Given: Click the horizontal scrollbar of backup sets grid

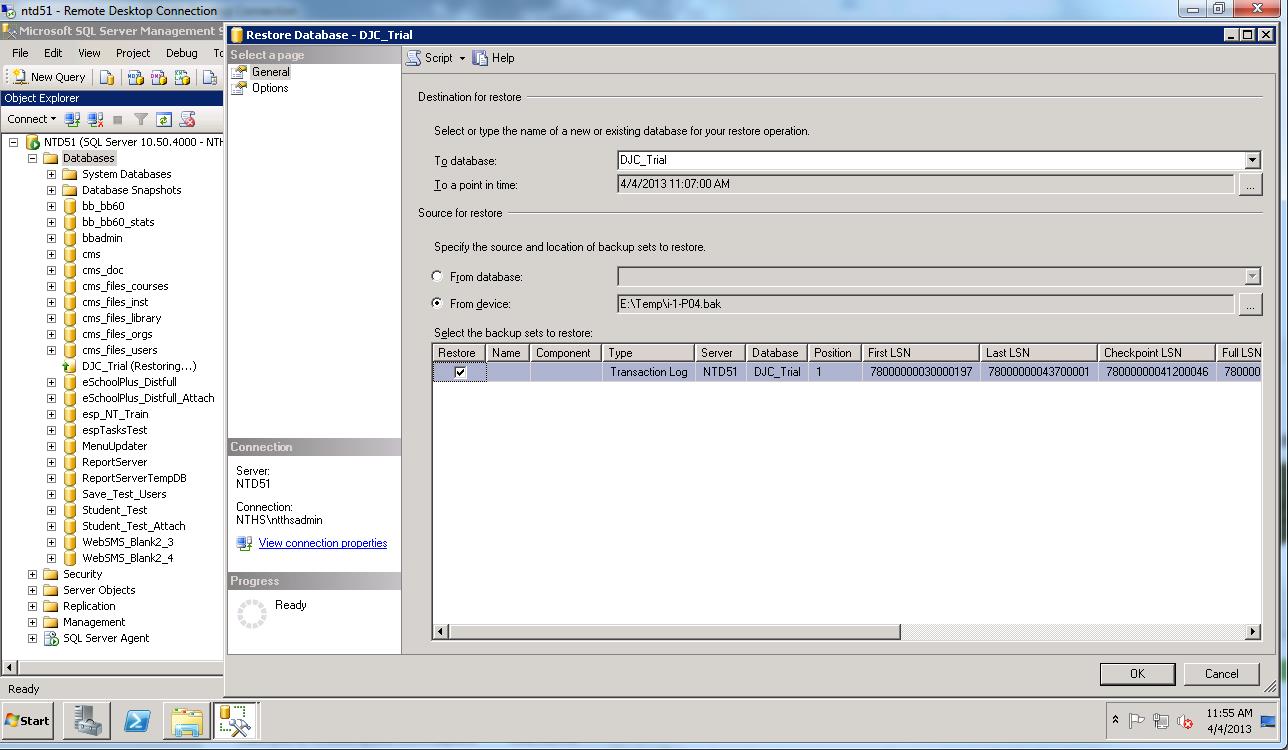Looking at the screenshot, I should 673,632.
